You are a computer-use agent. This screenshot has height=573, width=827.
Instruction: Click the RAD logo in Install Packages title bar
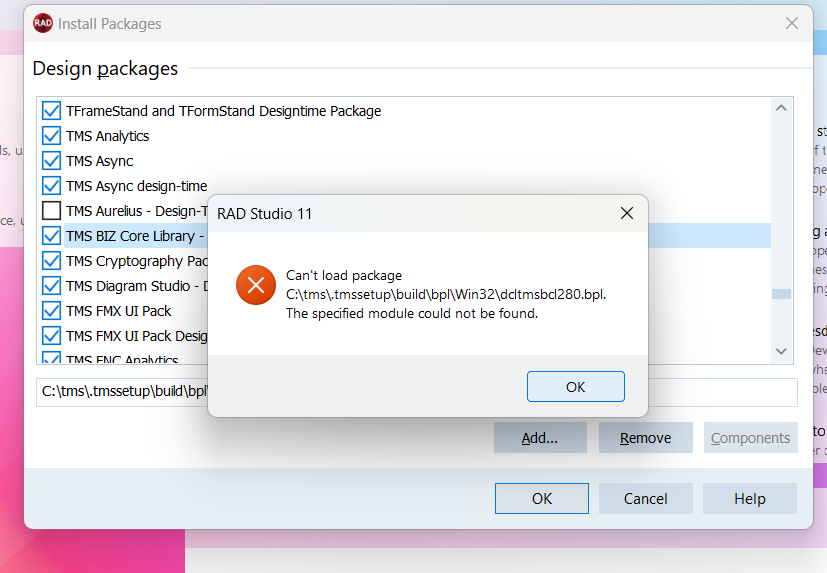pyautogui.click(x=43, y=23)
